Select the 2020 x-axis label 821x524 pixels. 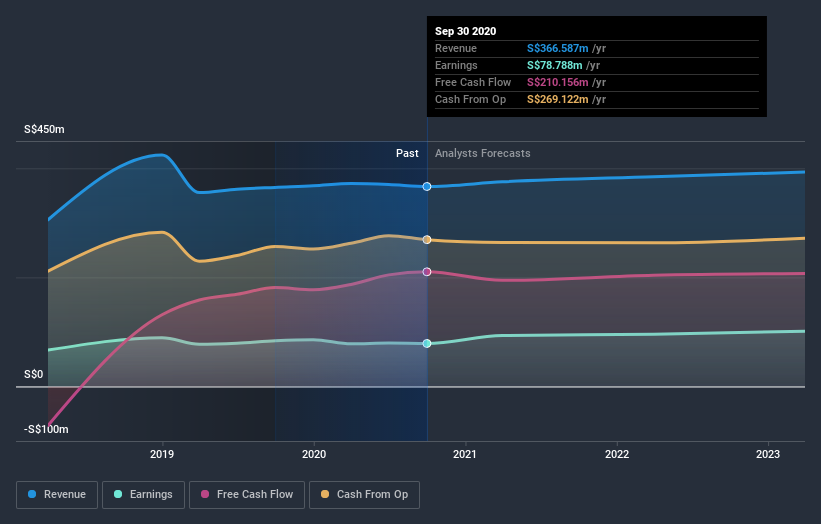(x=314, y=454)
